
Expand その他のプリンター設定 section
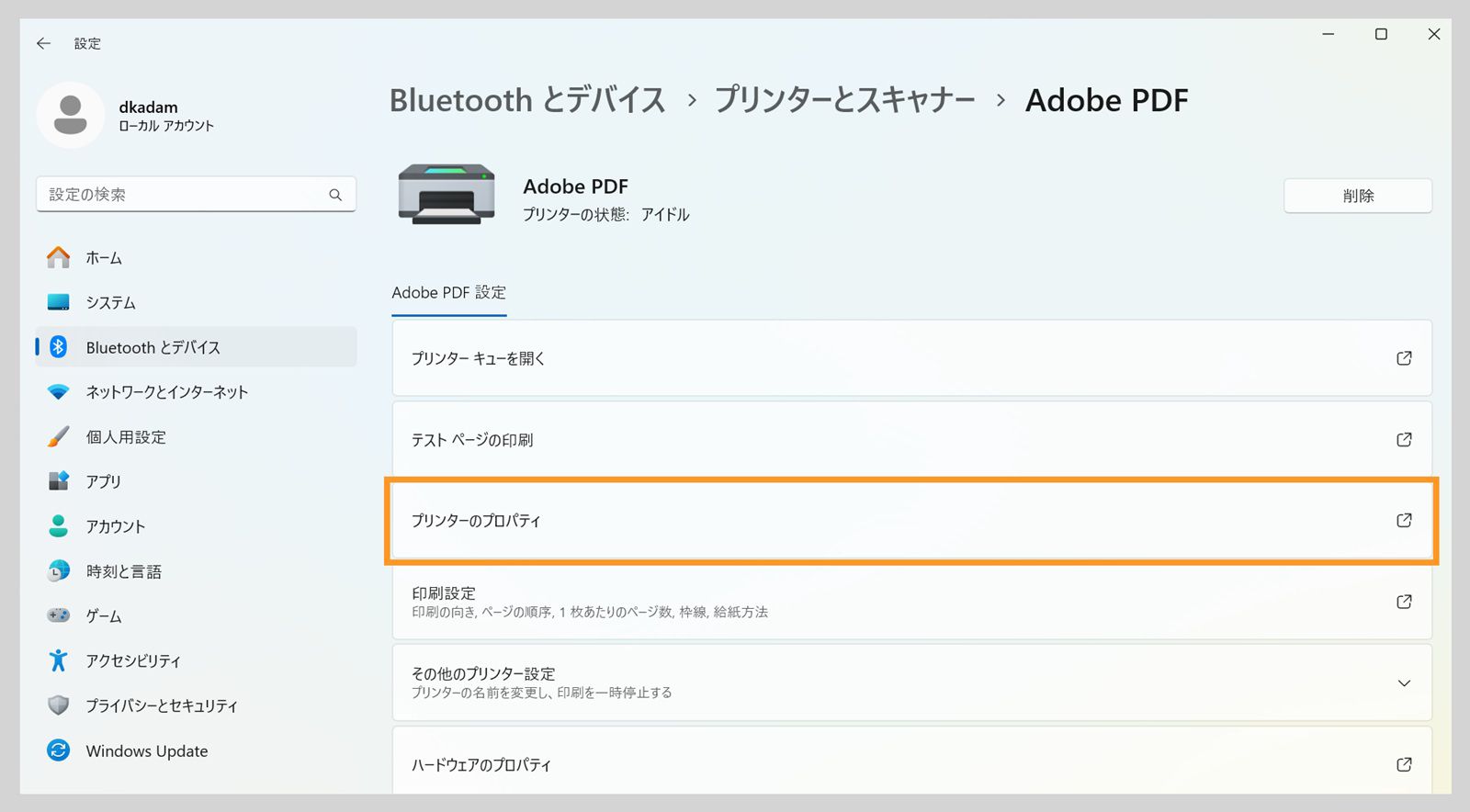911,682
